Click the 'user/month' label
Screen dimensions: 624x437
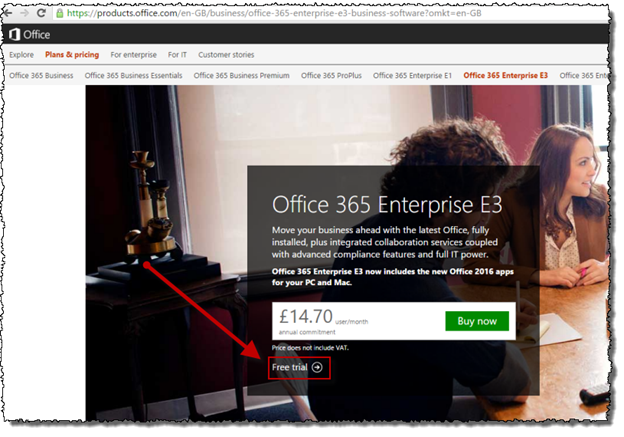pos(351,322)
